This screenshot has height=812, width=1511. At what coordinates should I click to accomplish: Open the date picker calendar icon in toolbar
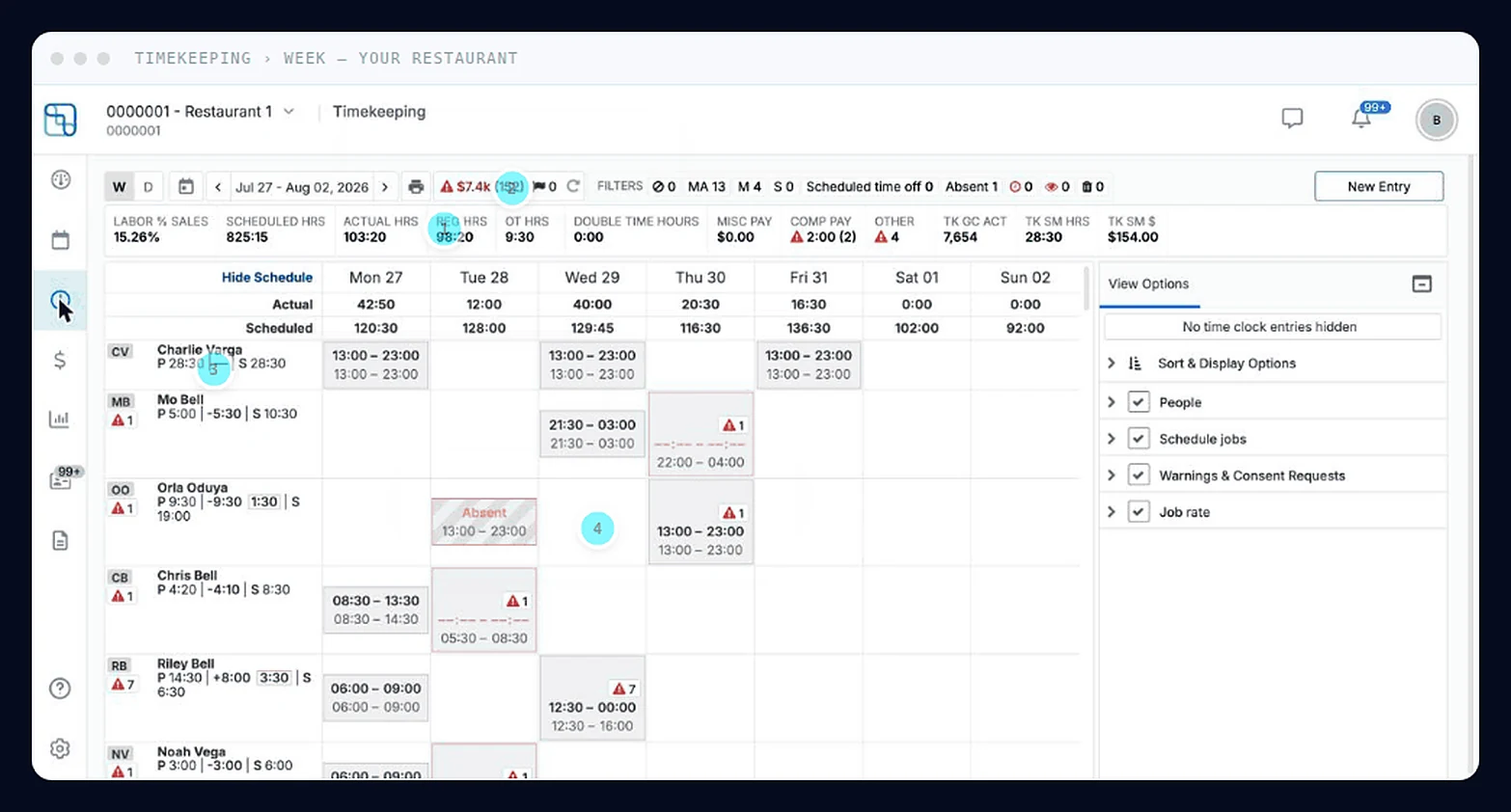coord(186,186)
